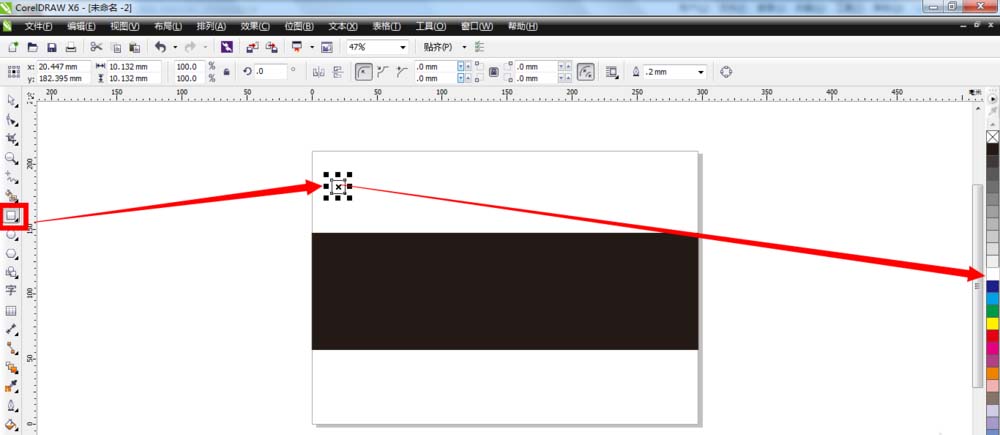Viewport: 1000px width, 435px height.
Task: Copy the selected object
Action: [x=116, y=47]
